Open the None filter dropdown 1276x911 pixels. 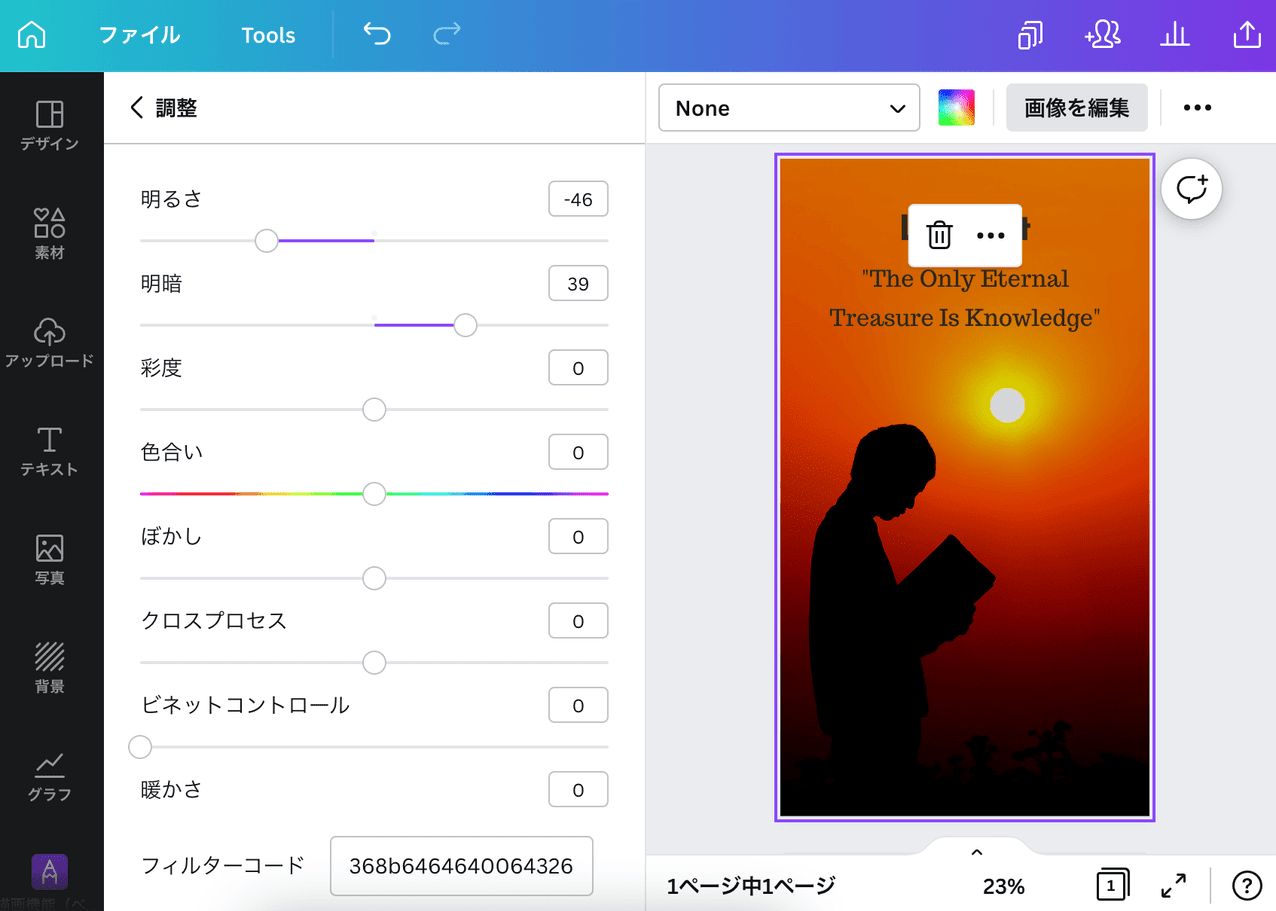789,108
